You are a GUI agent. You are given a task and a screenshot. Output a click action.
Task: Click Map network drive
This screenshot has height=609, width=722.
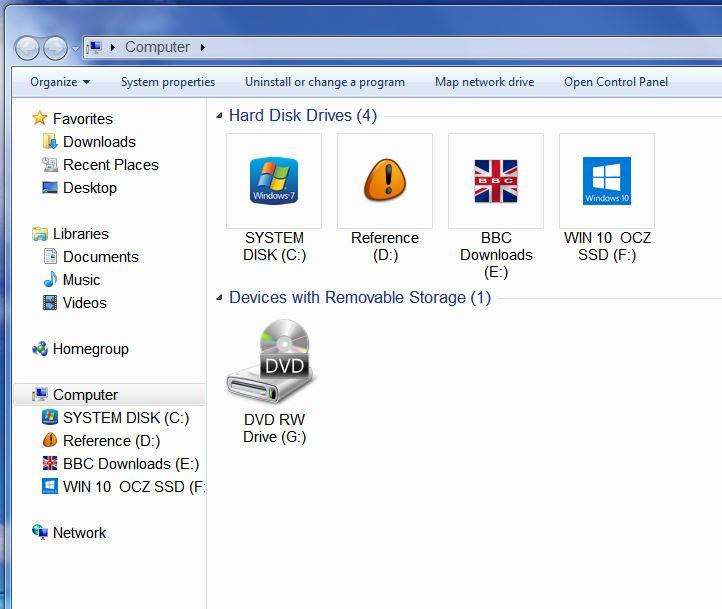(x=484, y=82)
